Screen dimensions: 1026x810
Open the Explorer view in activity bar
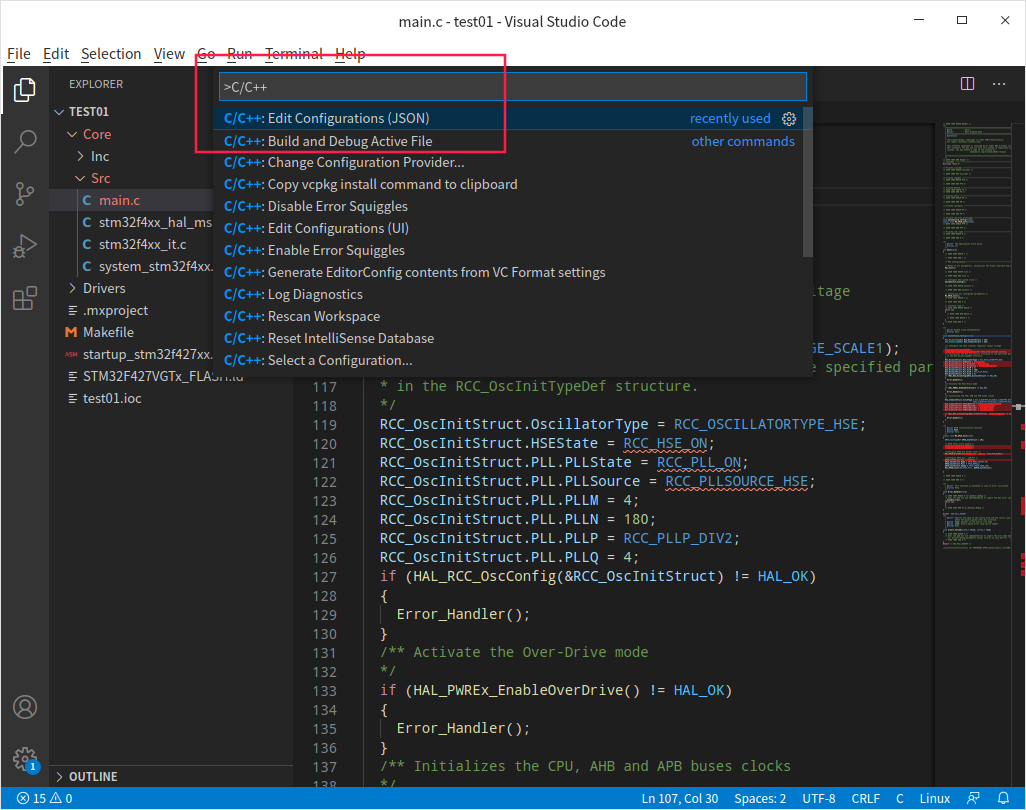25,90
